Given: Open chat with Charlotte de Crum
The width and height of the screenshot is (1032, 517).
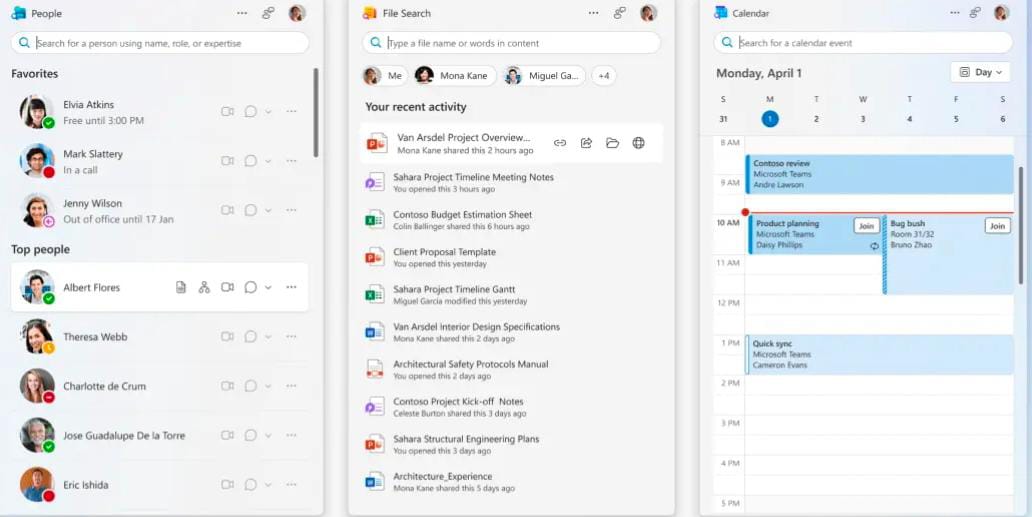Looking at the screenshot, I should [251, 386].
